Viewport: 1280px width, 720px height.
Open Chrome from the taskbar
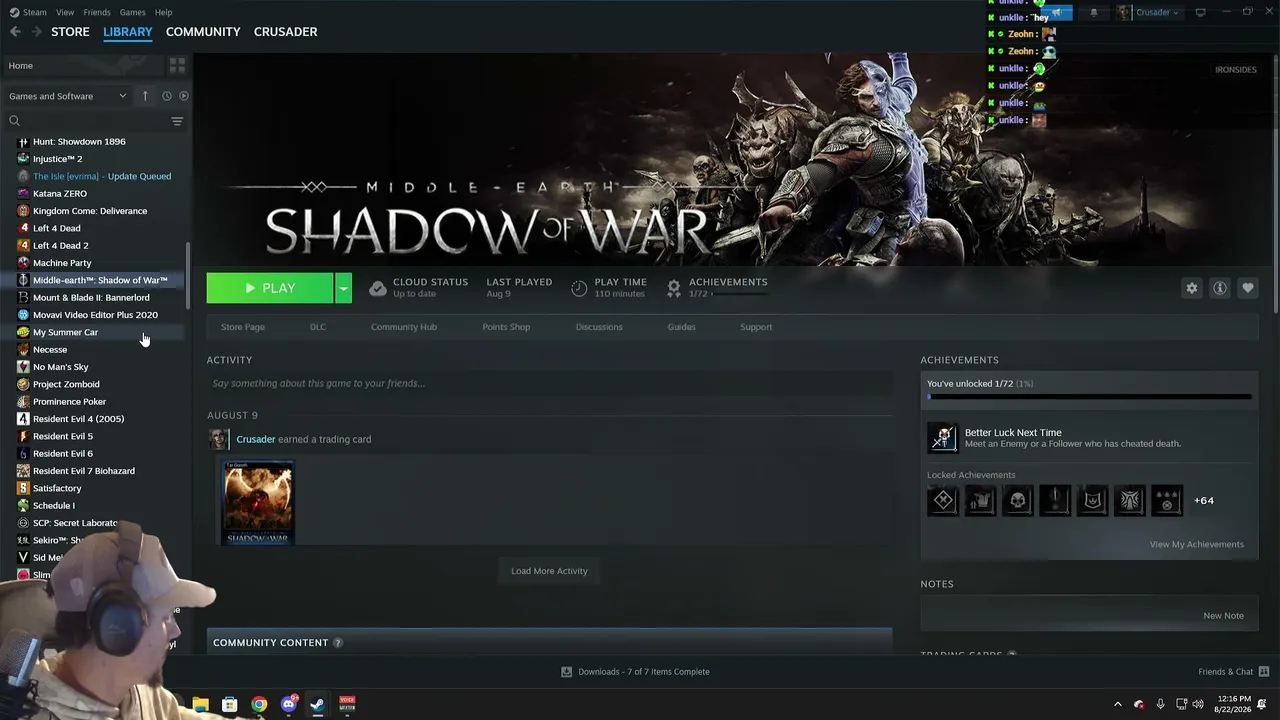[x=259, y=704]
